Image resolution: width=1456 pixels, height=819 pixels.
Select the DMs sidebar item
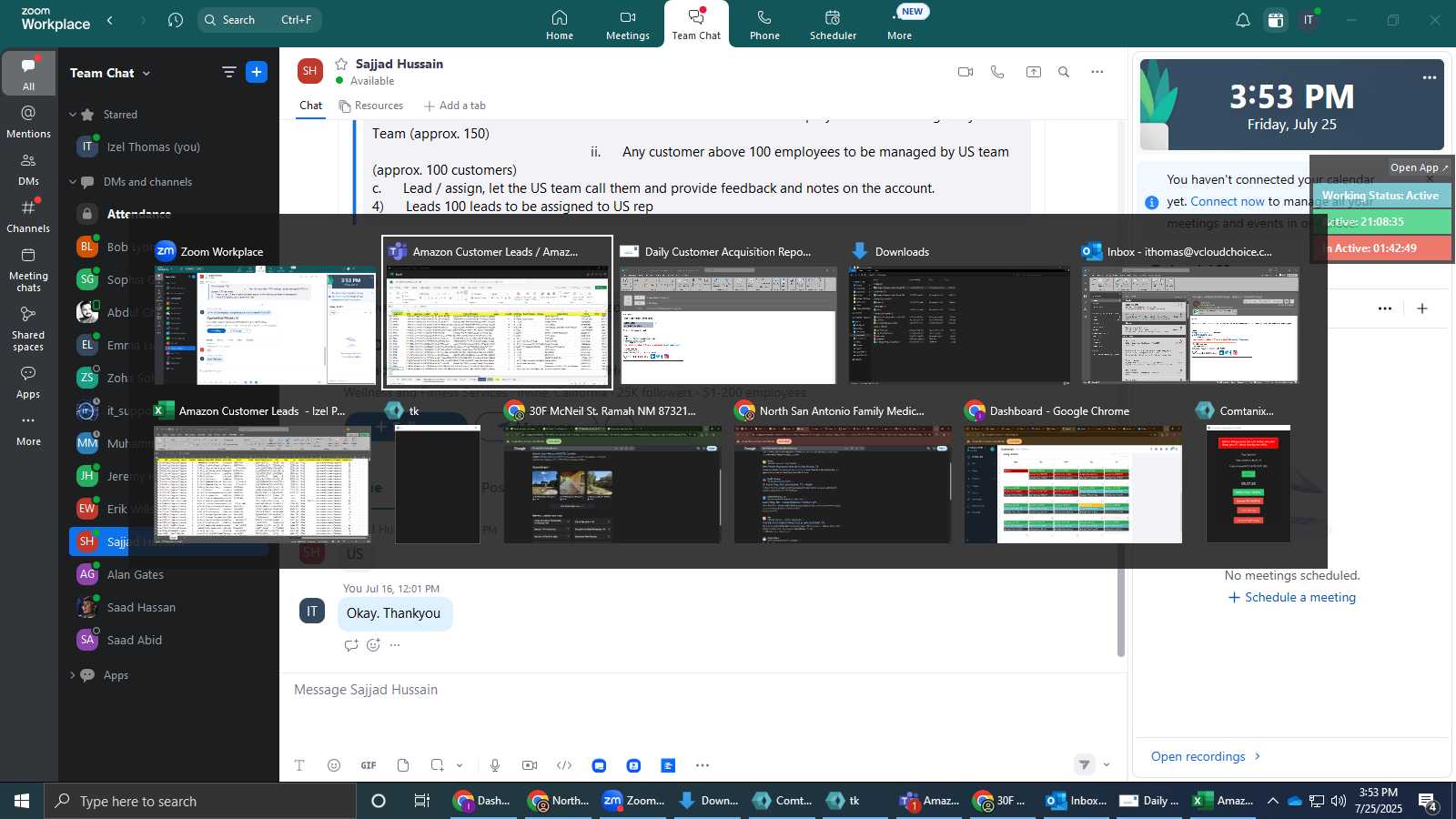click(29, 169)
